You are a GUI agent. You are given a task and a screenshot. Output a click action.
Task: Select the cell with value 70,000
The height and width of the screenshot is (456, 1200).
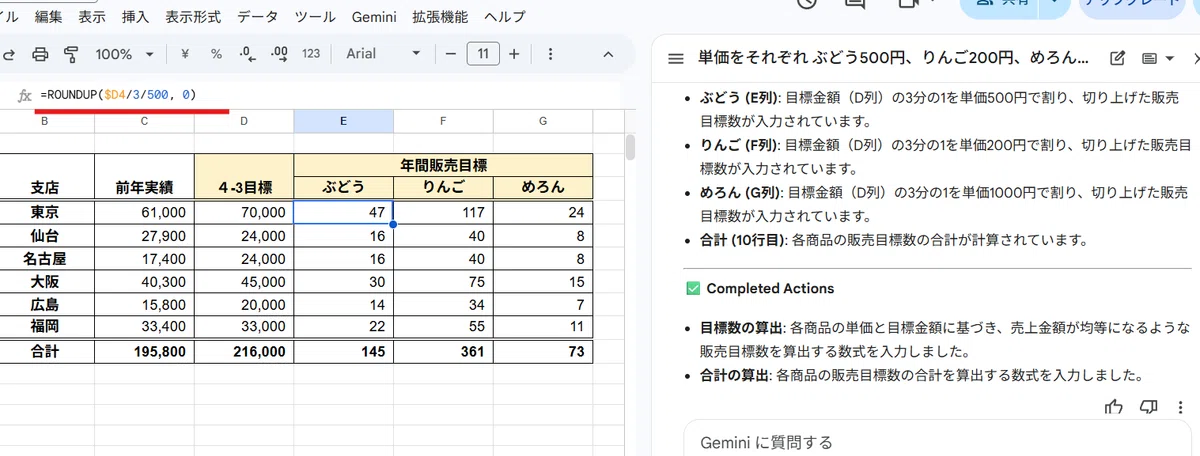click(x=244, y=212)
